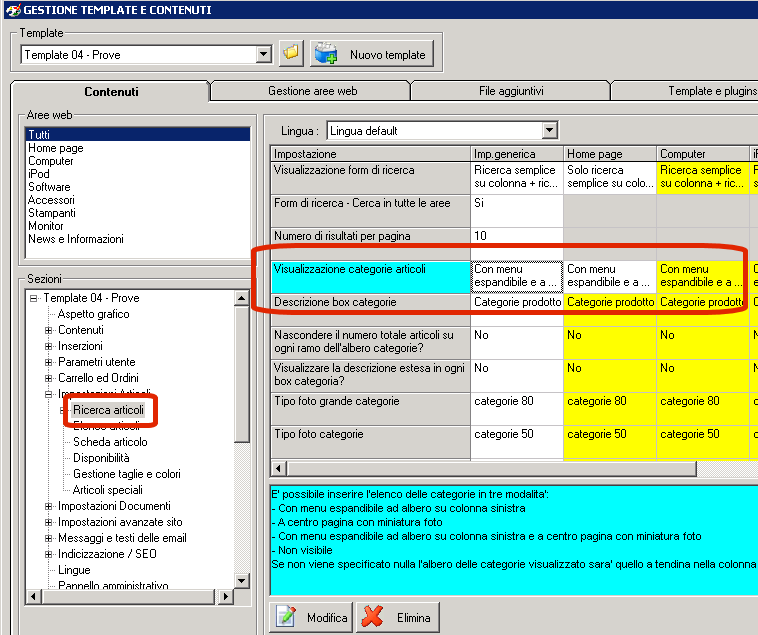Expand the Contenuti tree node
This screenshot has height=635, width=758.
[49, 330]
